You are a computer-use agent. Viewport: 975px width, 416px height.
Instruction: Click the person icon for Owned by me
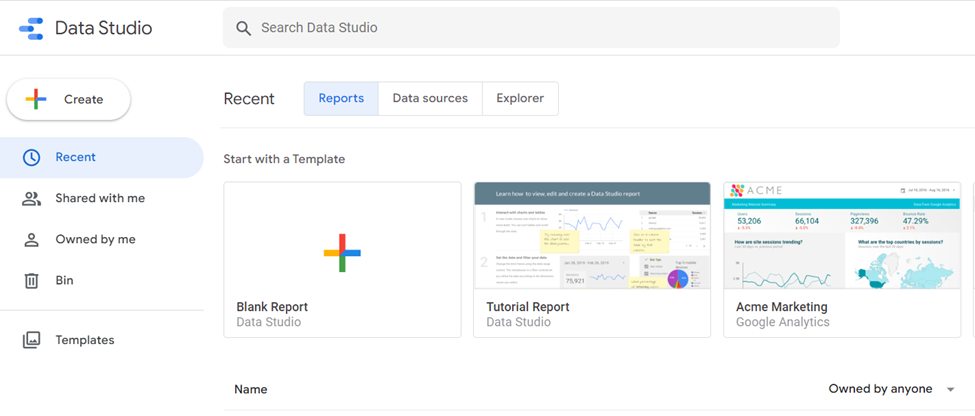coord(31,240)
